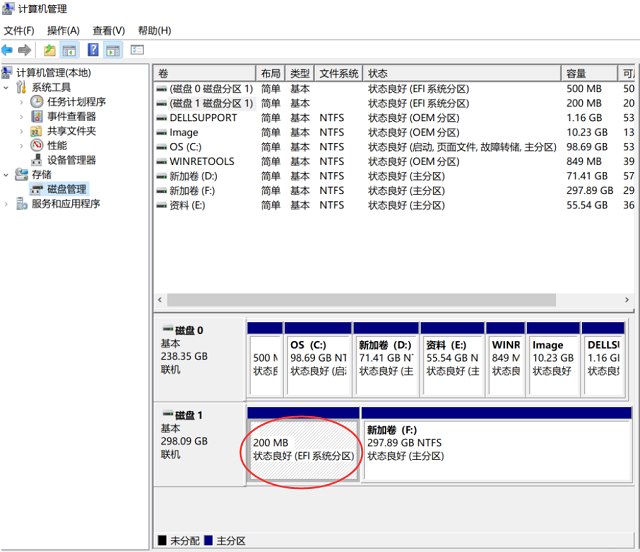Click the 设备管理器 icon in tree
640x552 pixels.
click(x=37, y=160)
